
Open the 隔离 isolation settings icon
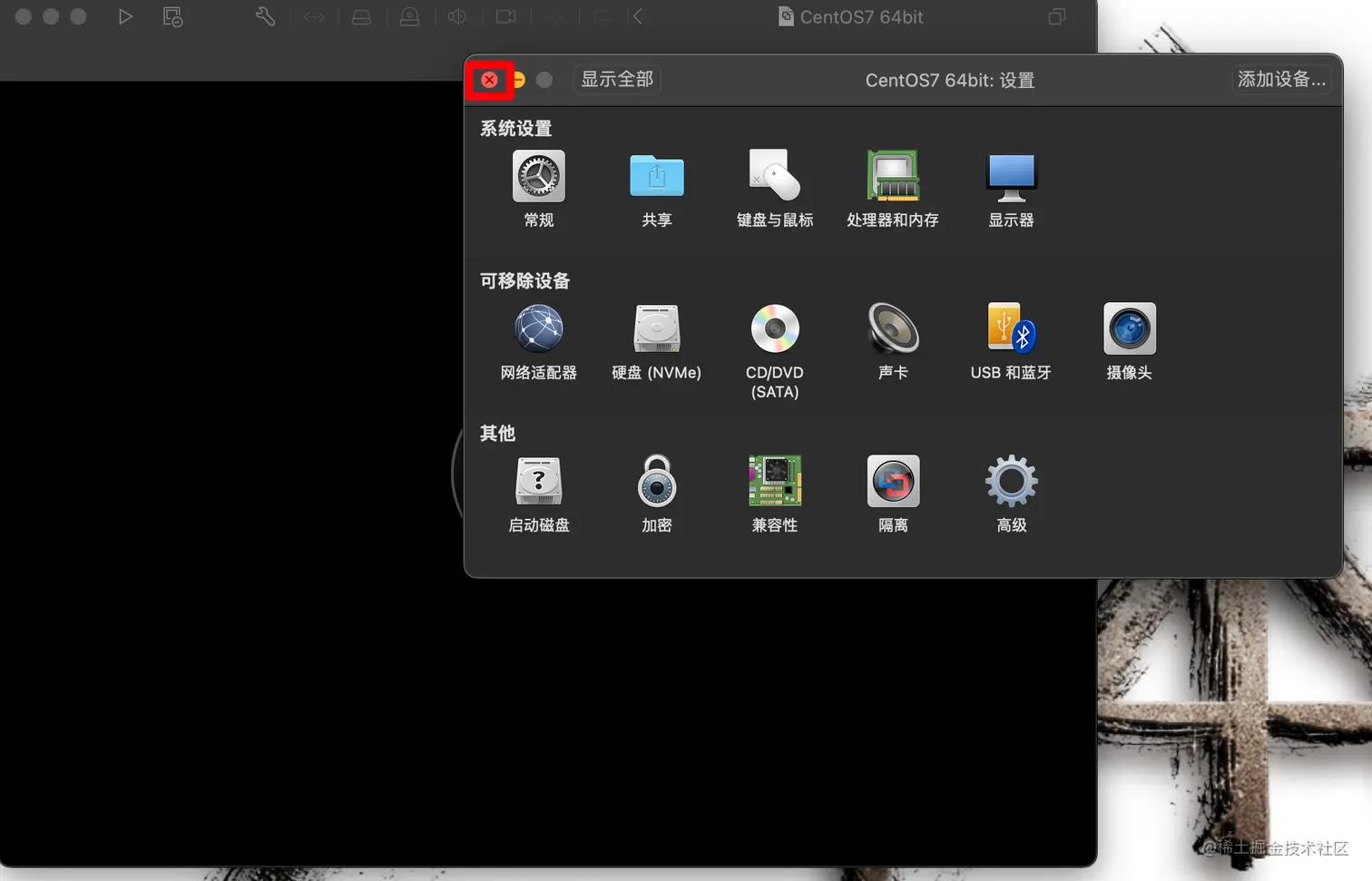click(x=893, y=481)
